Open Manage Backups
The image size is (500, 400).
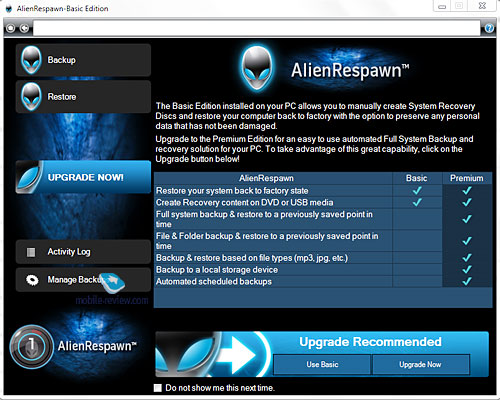pos(83,280)
